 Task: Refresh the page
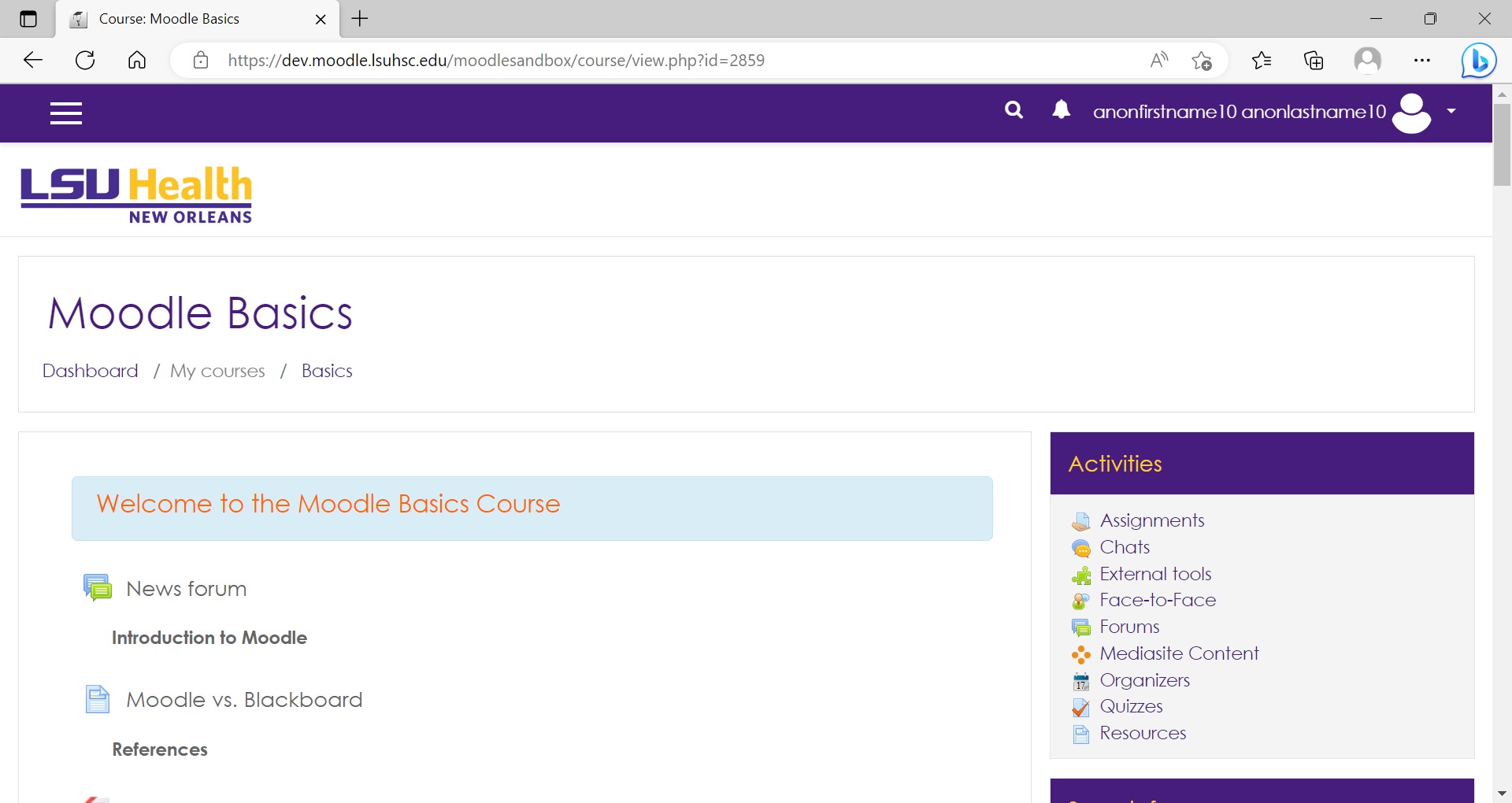pos(85,61)
